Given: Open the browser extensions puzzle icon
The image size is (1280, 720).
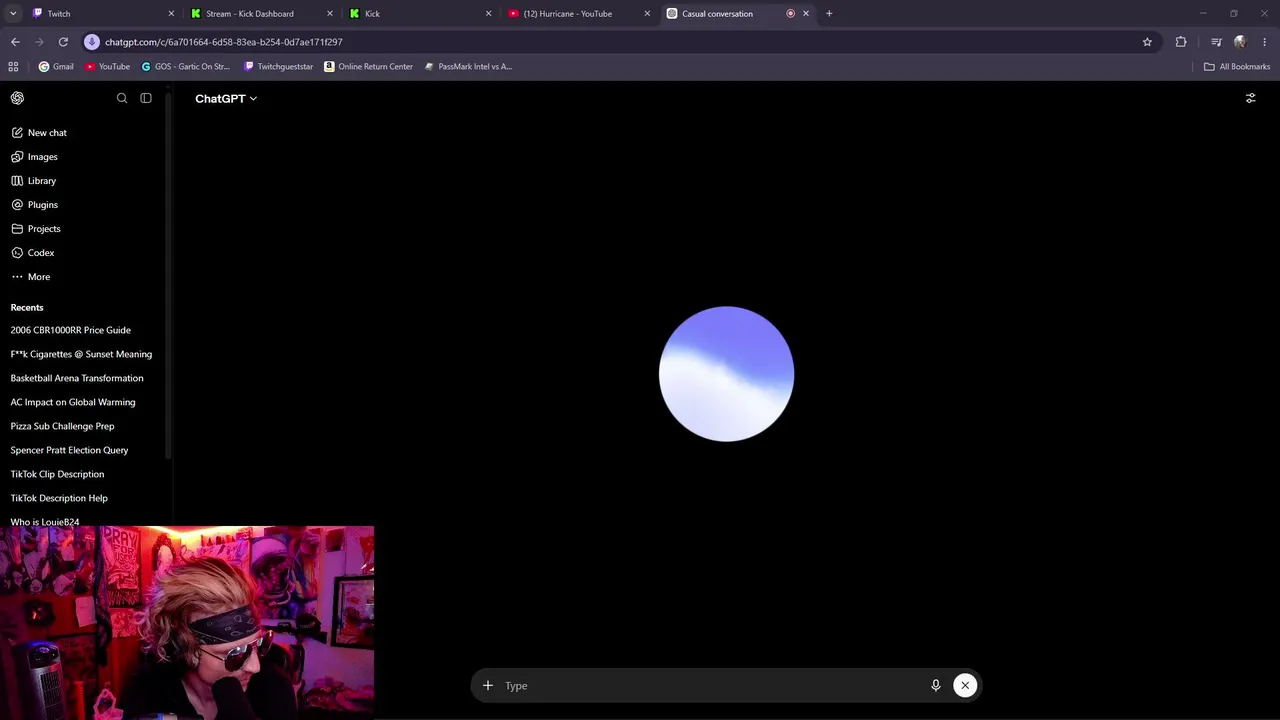Looking at the screenshot, I should [1181, 42].
